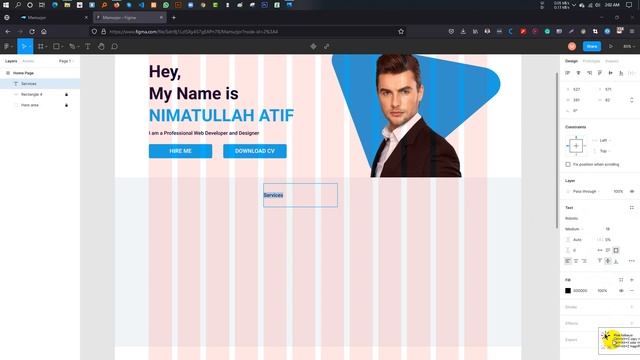Set text align left
The width and height of the screenshot is (640, 360).
(568, 261)
